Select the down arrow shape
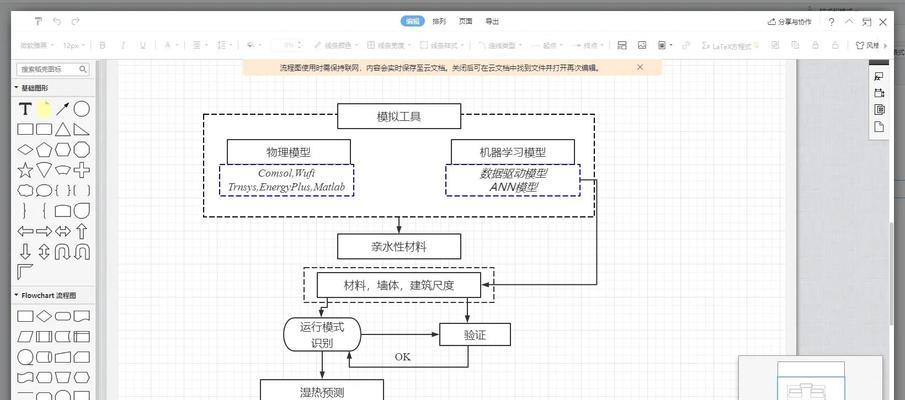The height and width of the screenshot is (400, 905). click(x=25, y=252)
